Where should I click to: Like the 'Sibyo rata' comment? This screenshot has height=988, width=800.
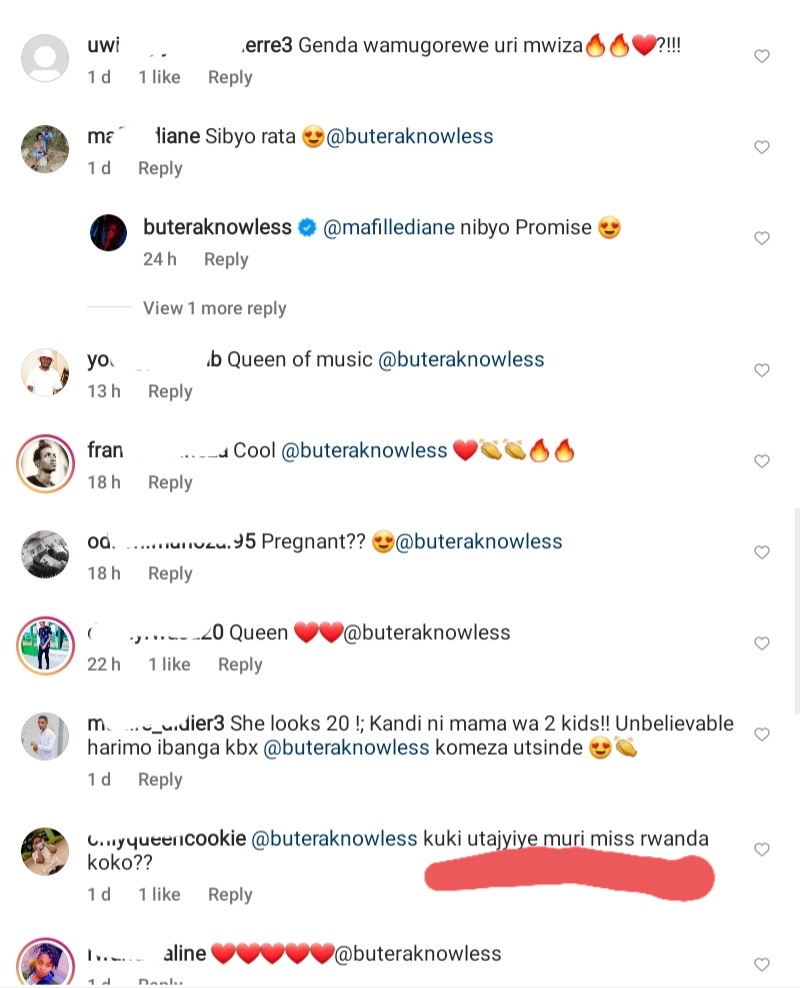coord(762,147)
